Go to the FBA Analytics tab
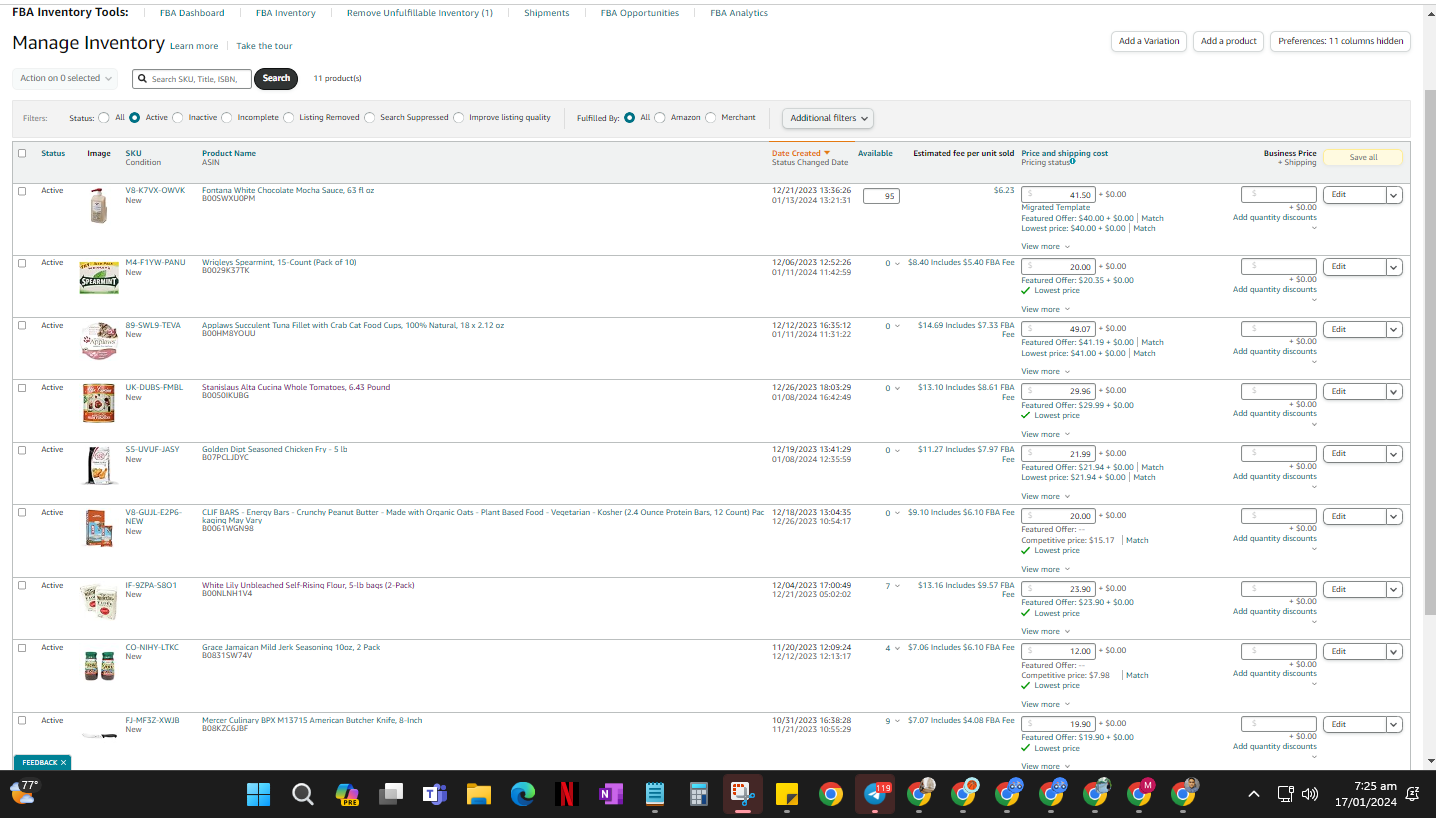This screenshot has width=1436, height=818. (739, 13)
